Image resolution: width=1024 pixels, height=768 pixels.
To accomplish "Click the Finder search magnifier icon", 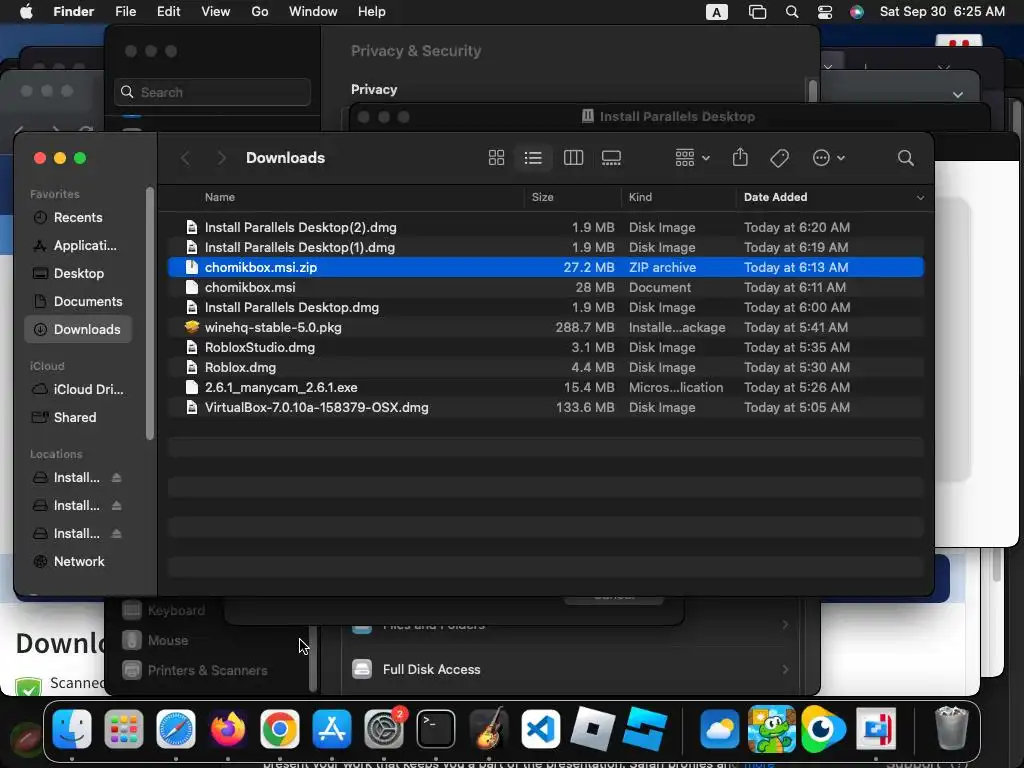I will (x=905, y=158).
